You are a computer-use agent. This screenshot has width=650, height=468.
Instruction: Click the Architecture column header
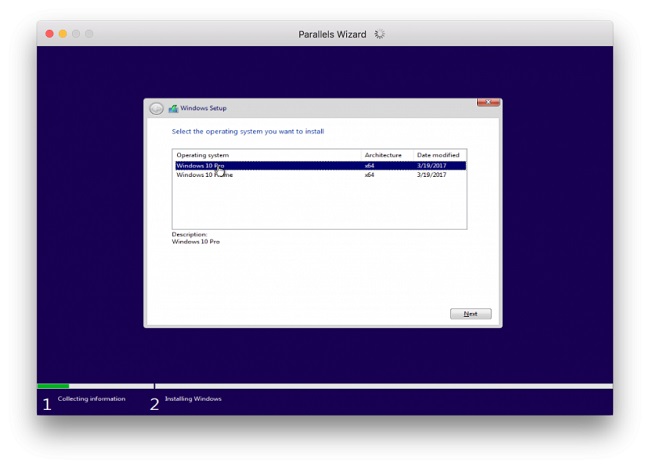(383, 155)
